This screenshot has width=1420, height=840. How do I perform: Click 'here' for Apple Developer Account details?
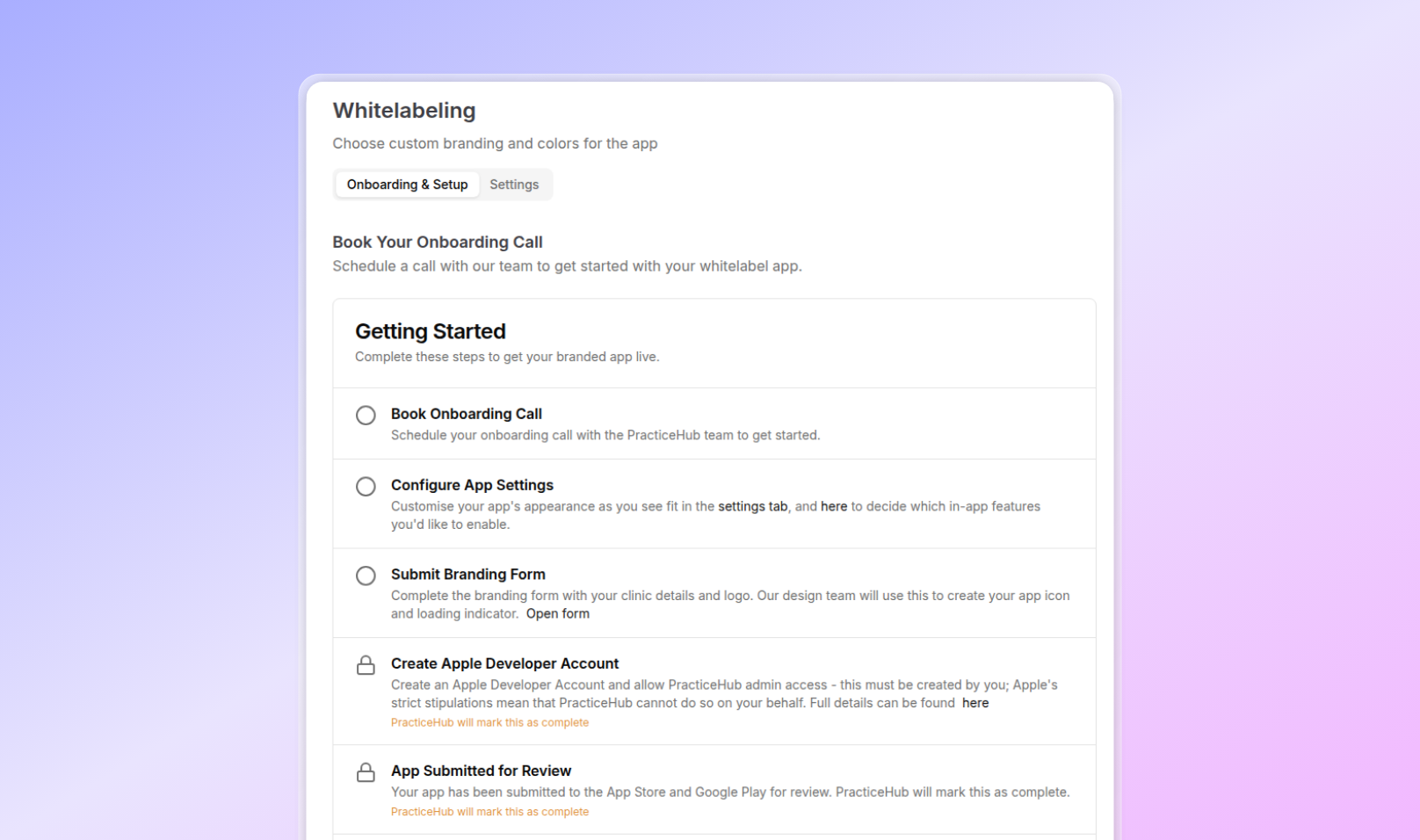click(974, 703)
